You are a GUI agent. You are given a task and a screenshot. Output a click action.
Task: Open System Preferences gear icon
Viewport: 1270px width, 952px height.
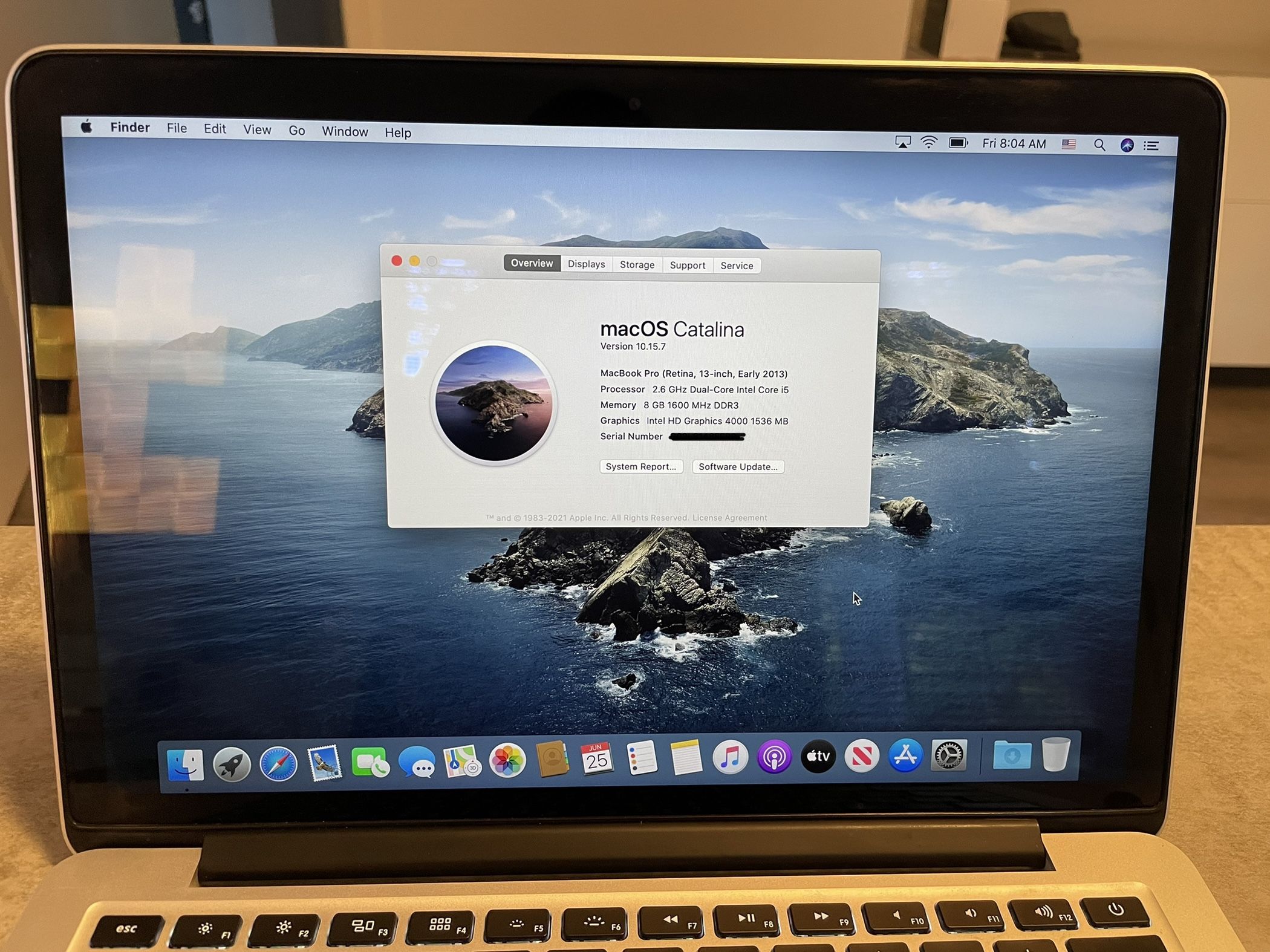click(949, 755)
